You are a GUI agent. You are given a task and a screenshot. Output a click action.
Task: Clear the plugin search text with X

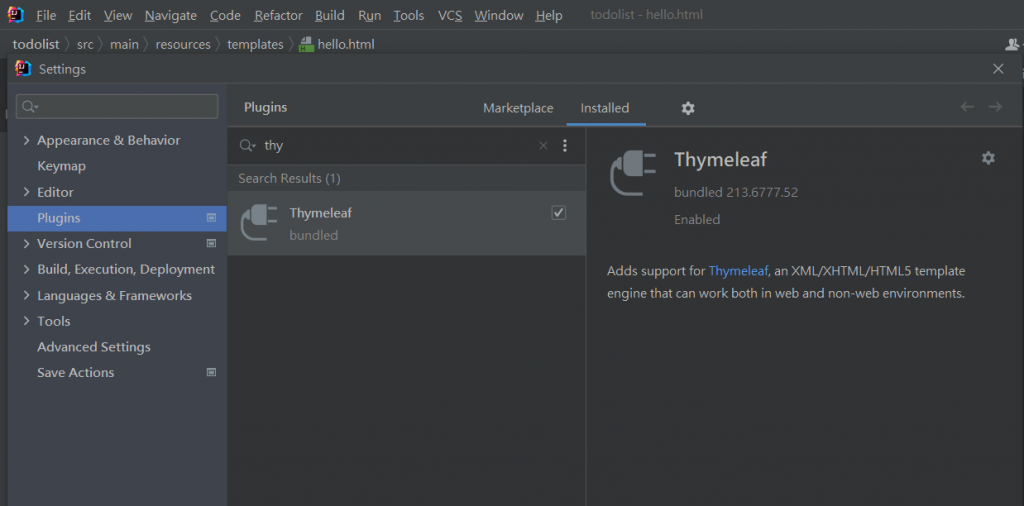tap(543, 146)
